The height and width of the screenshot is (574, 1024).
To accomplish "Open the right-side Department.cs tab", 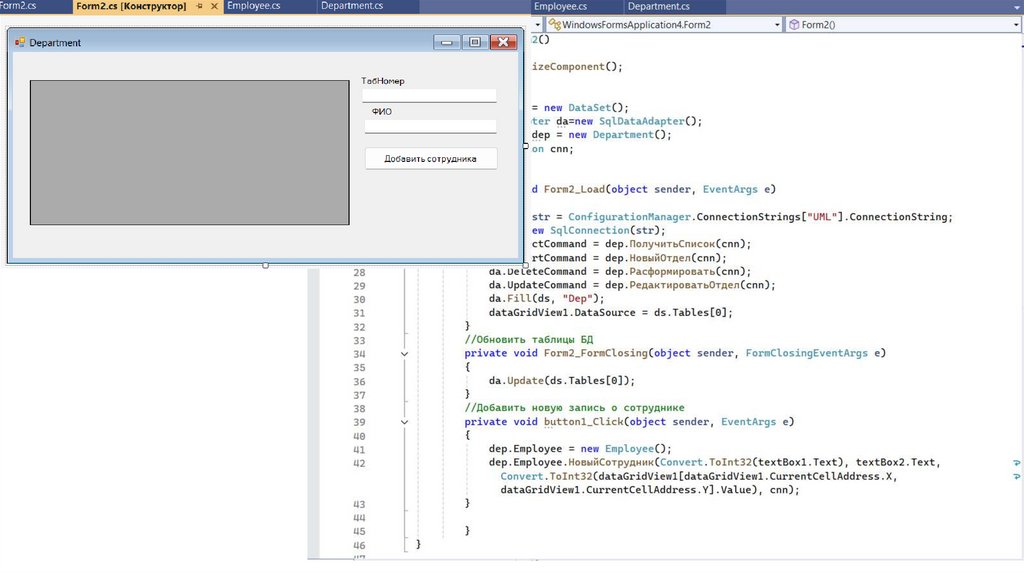I will point(658,7).
